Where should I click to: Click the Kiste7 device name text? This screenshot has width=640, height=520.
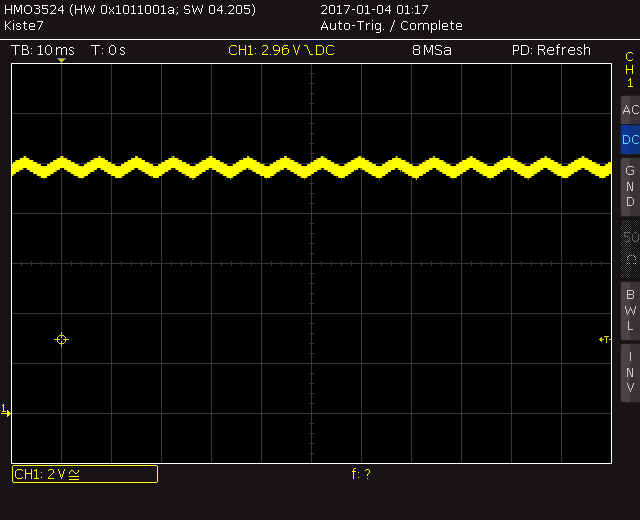coord(24,26)
